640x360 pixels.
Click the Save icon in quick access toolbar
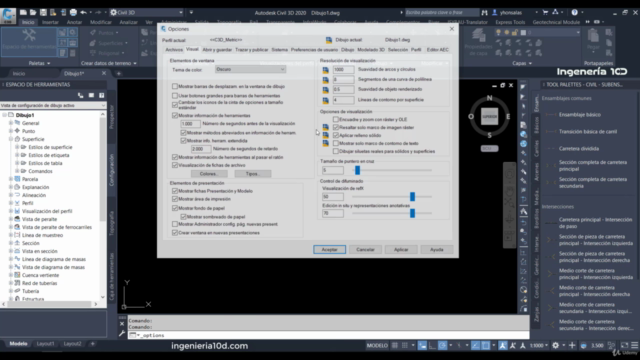tap(43, 13)
